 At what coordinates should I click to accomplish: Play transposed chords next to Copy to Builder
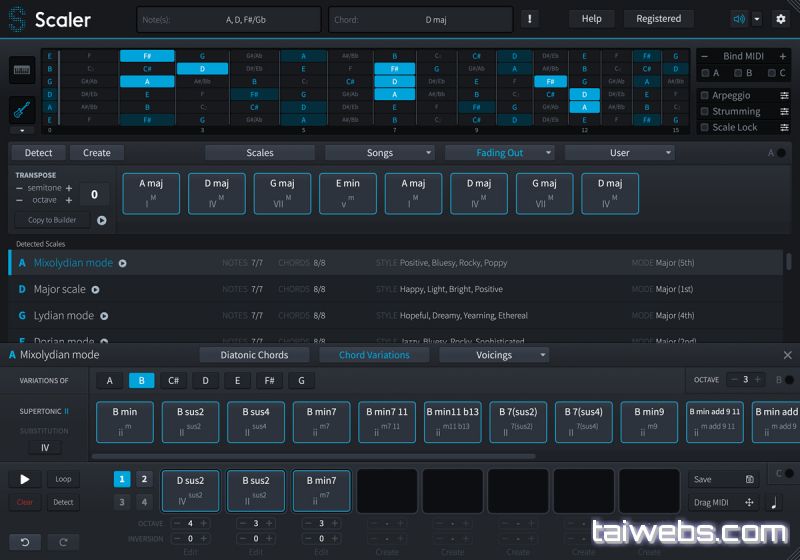click(102, 220)
